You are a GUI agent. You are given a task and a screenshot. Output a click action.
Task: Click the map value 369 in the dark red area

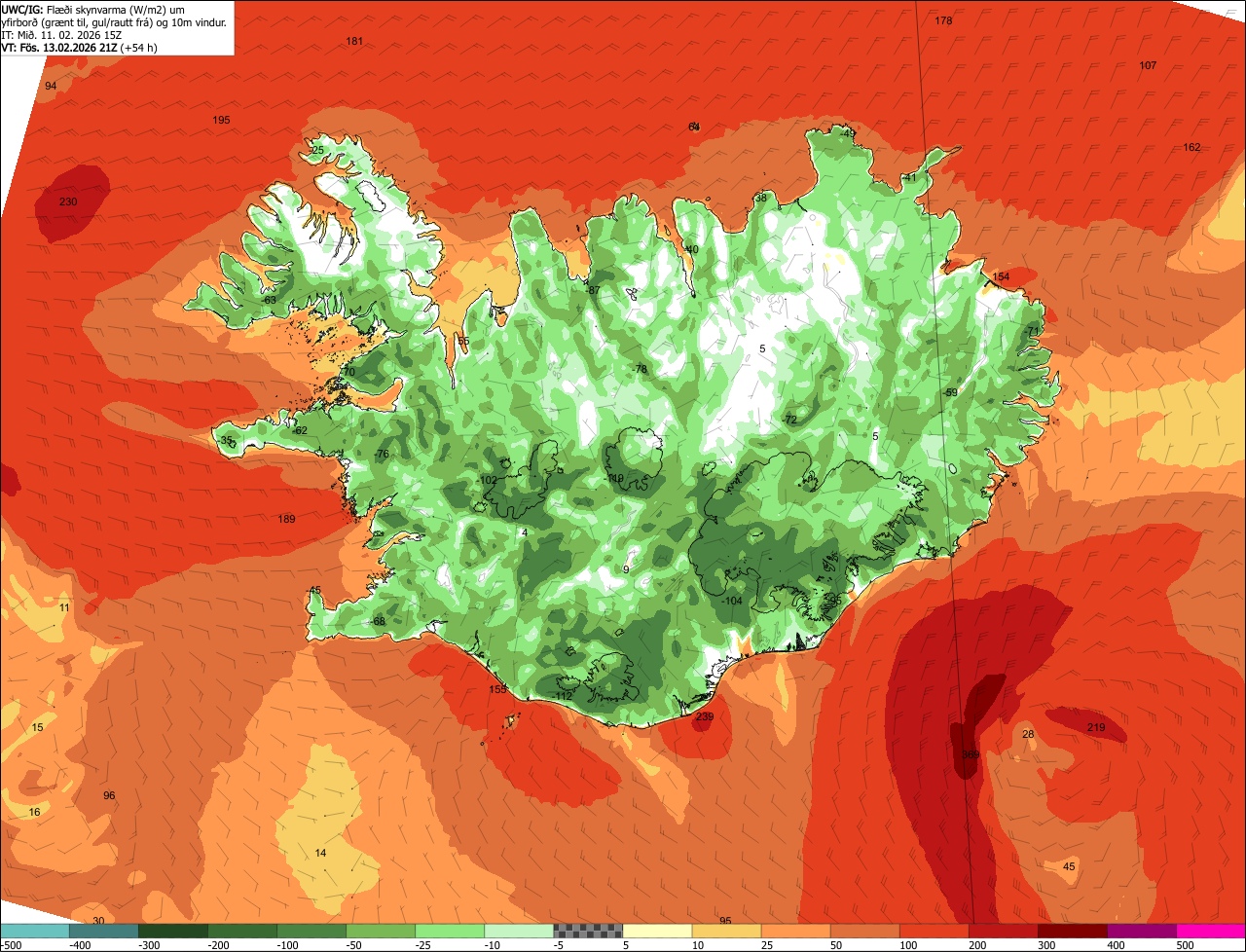[x=970, y=754]
